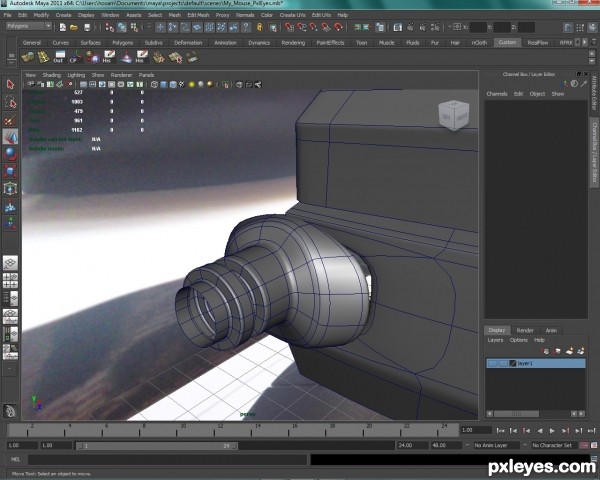Enable select by component type mode
This screenshot has width=600, height=480.
pyautogui.click(x=134, y=27)
